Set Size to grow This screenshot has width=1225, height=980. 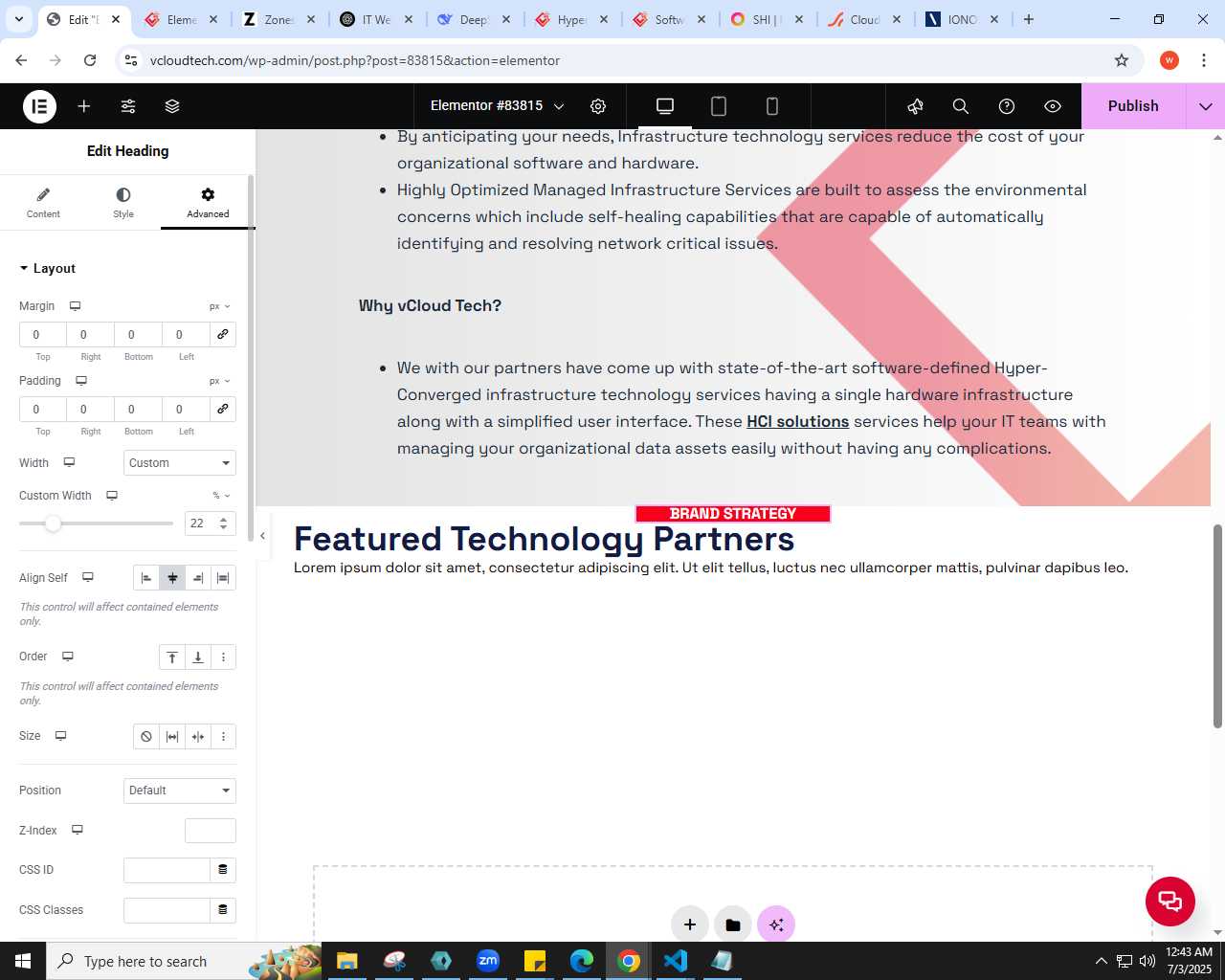[172, 737]
